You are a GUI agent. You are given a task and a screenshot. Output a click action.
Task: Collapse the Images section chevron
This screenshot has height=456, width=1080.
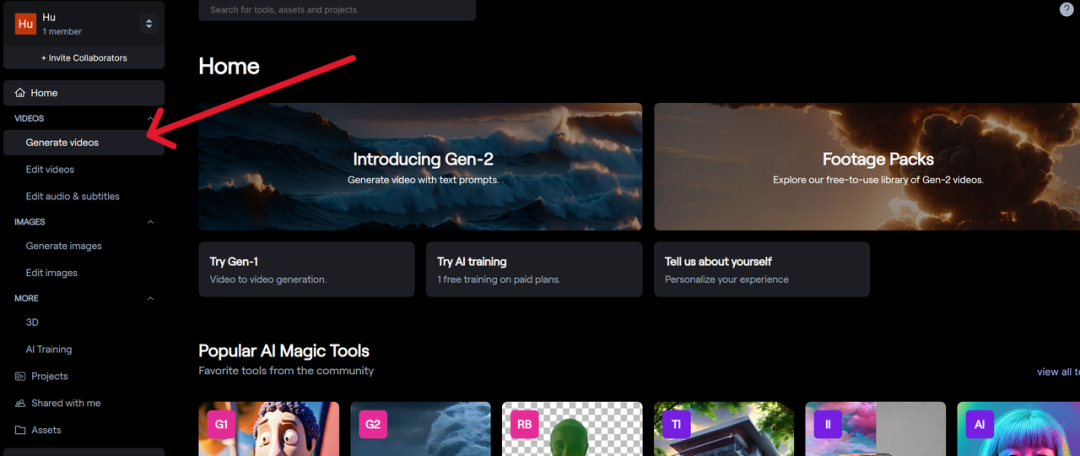[x=151, y=222]
